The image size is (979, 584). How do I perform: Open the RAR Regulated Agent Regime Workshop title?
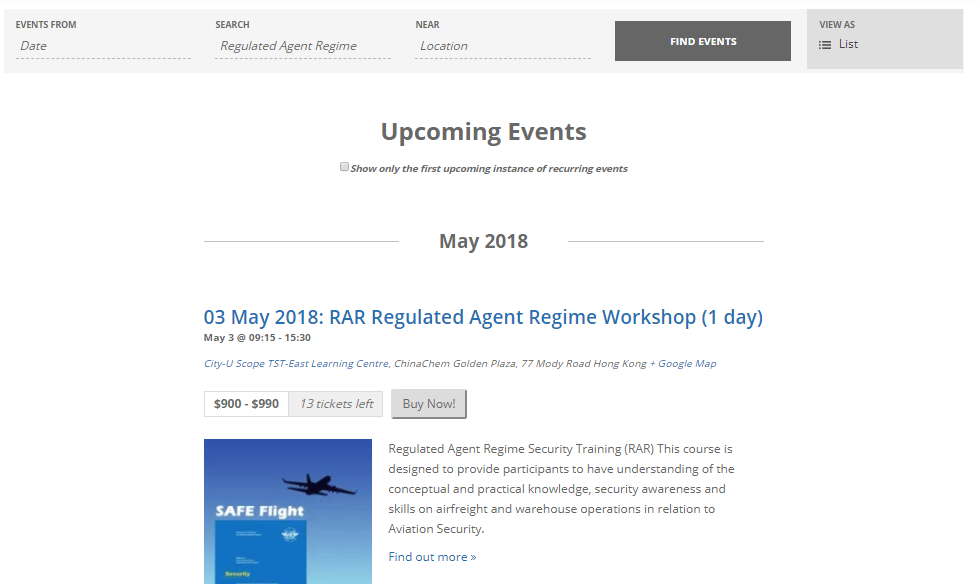coord(483,317)
